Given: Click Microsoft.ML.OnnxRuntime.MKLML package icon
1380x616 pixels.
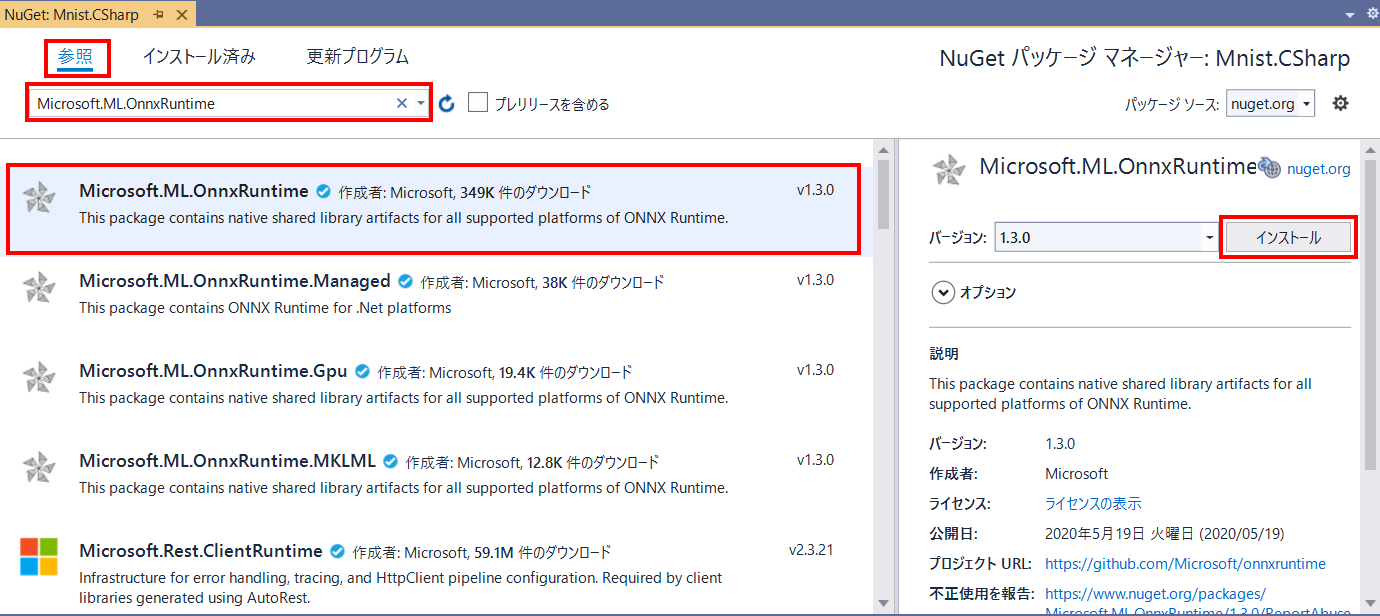Looking at the screenshot, I should coord(39,468).
